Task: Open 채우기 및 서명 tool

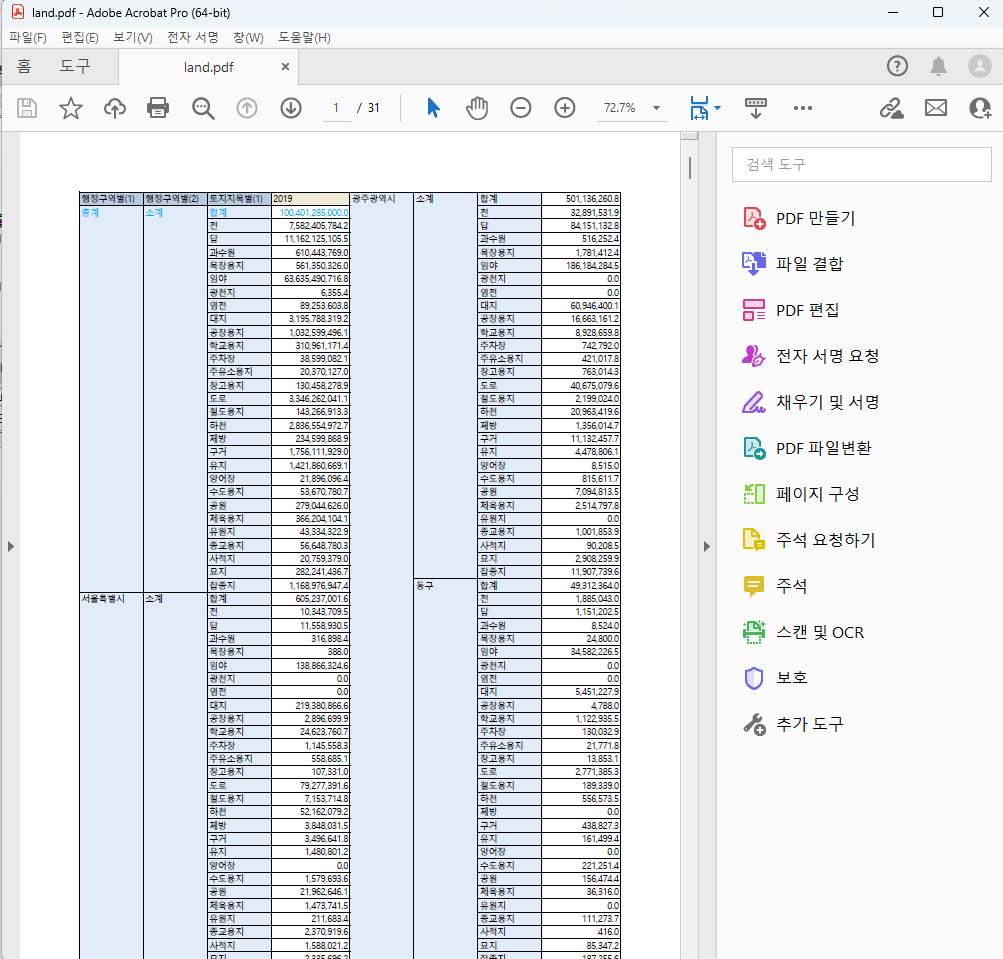Action: [x=811, y=402]
